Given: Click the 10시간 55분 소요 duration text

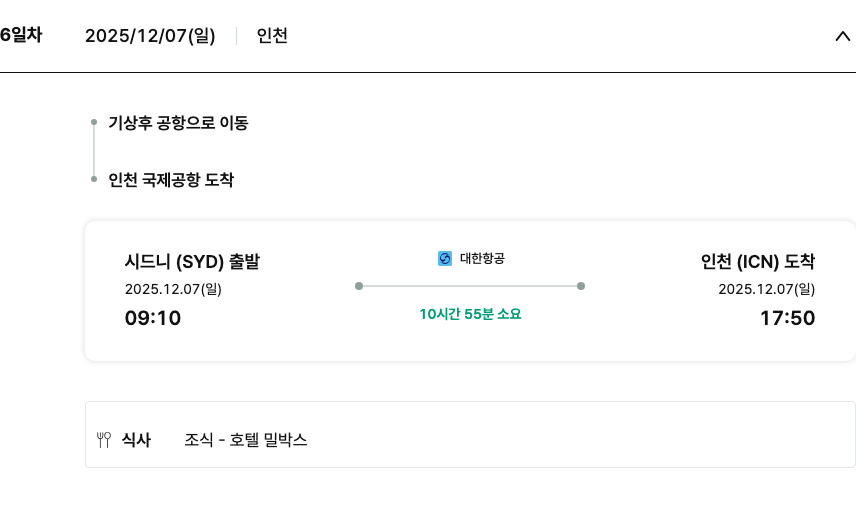Looking at the screenshot, I should (x=470, y=314).
